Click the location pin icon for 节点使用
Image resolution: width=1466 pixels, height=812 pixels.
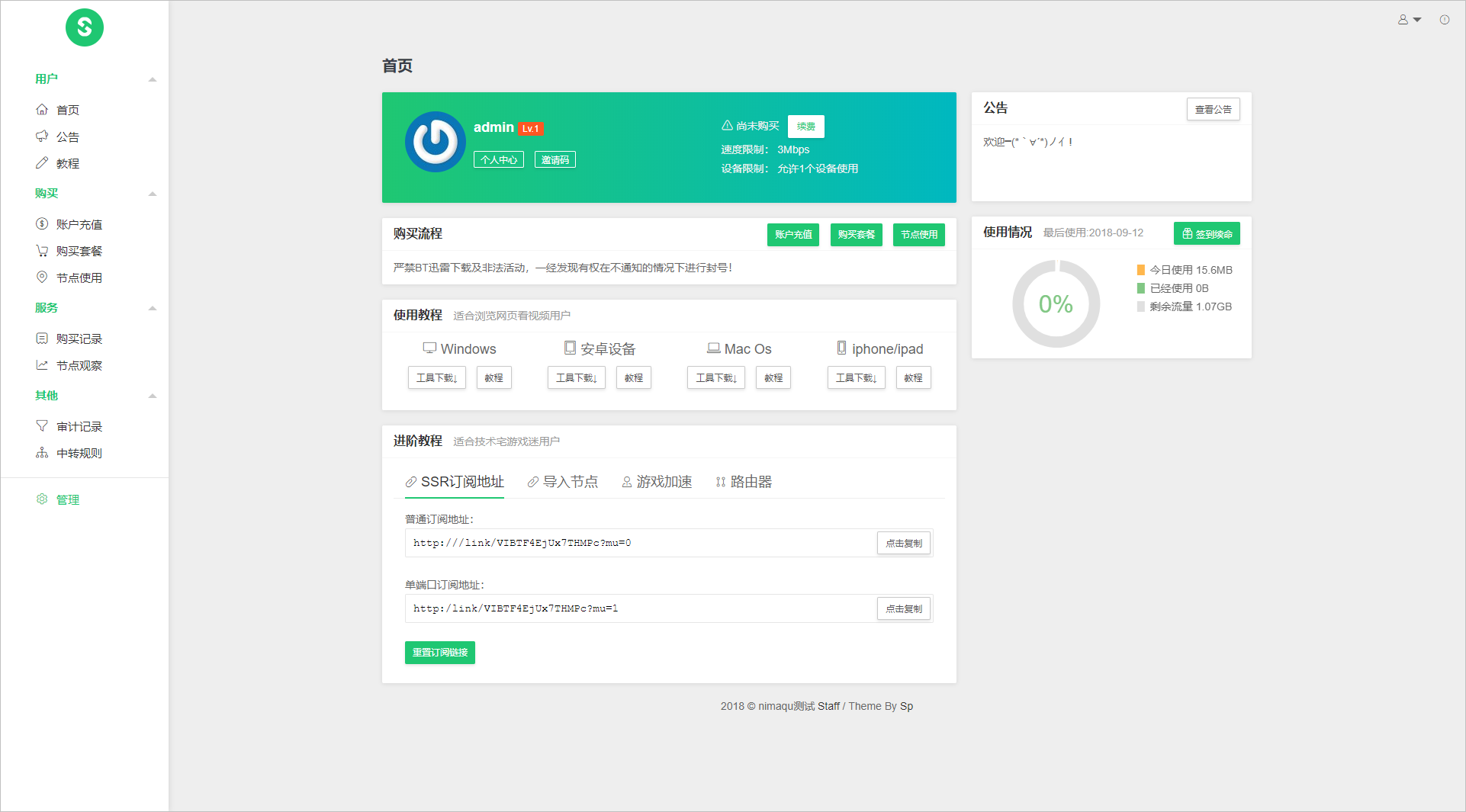[x=42, y=277]
